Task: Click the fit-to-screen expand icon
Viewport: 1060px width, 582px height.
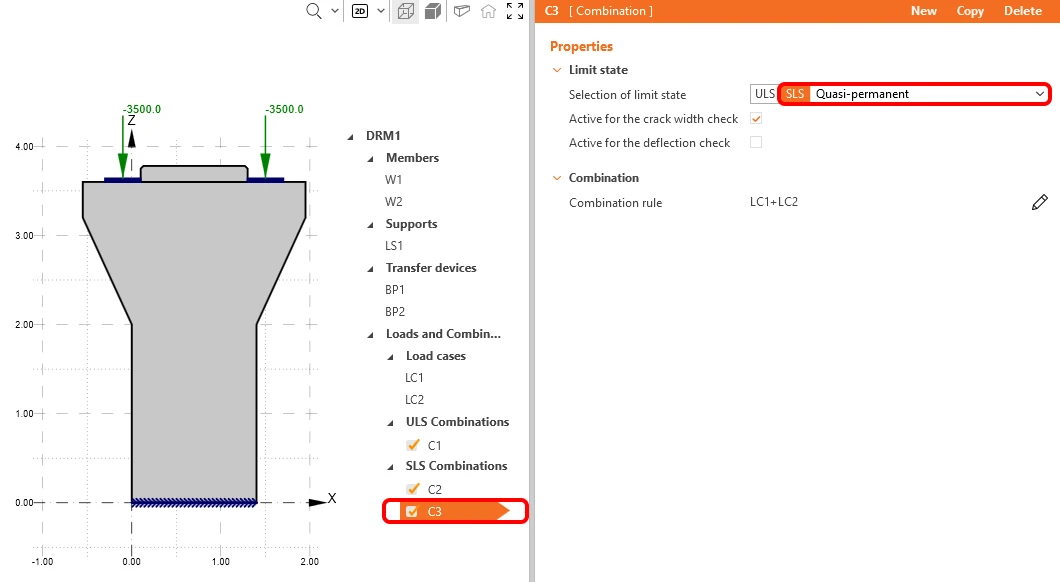Action: (x=515, y=11)
